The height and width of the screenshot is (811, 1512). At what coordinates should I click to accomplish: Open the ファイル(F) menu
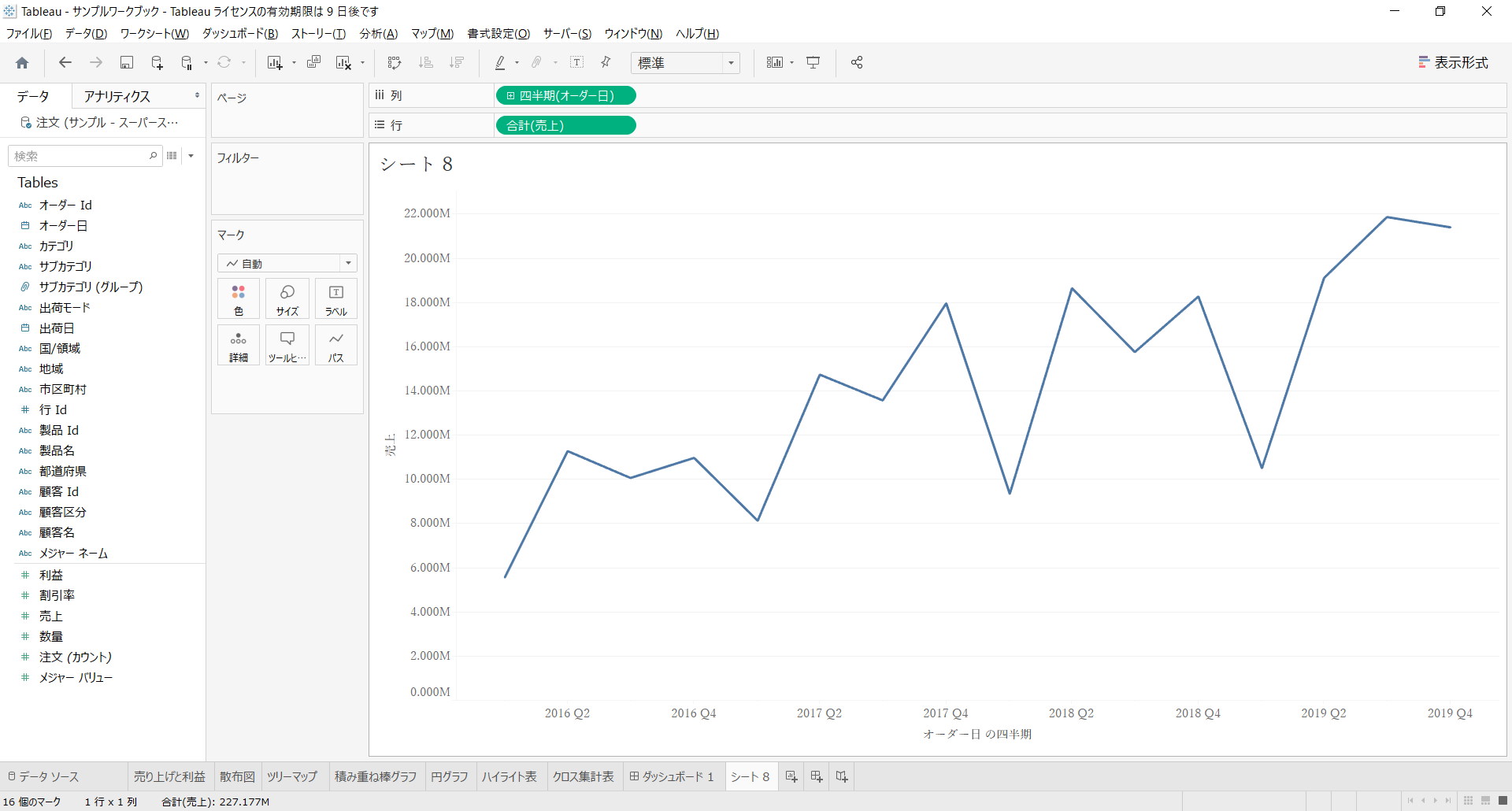[x=29, y=34]
